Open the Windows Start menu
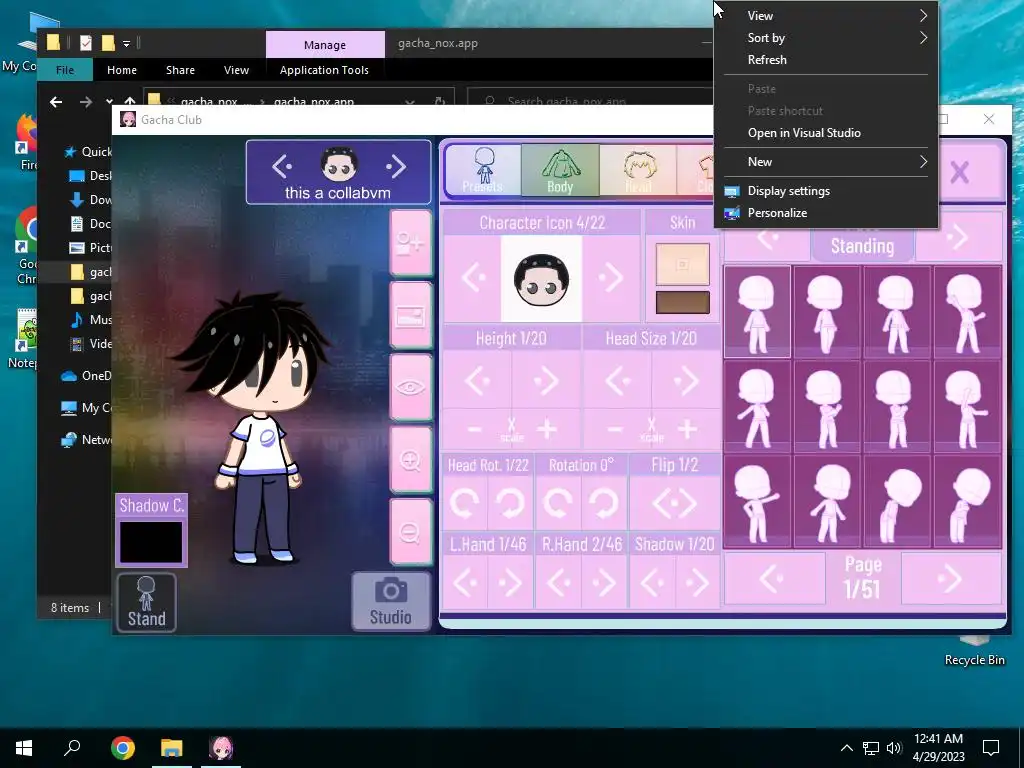This screenshot has width=1024, height=768. click(x=24, y=748)
